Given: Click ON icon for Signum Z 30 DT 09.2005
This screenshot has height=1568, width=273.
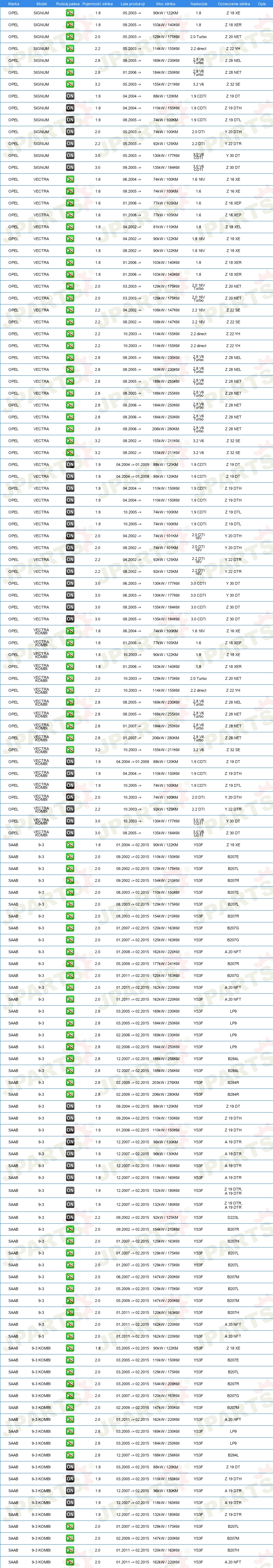Looking at the screenshot, I should (x=70, y=167).
